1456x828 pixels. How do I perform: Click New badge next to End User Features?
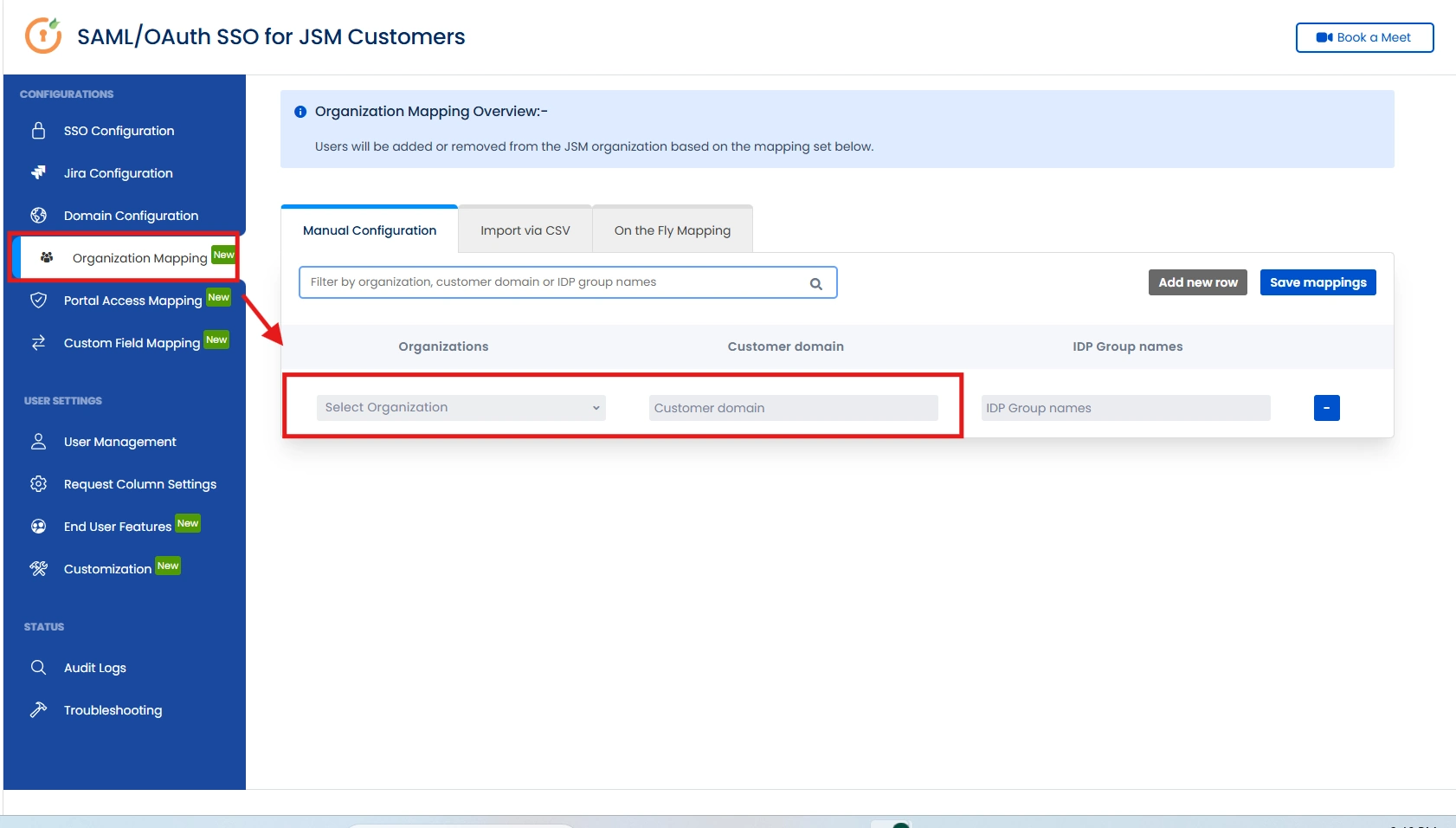pyautogui.click(x=188, y=523)
